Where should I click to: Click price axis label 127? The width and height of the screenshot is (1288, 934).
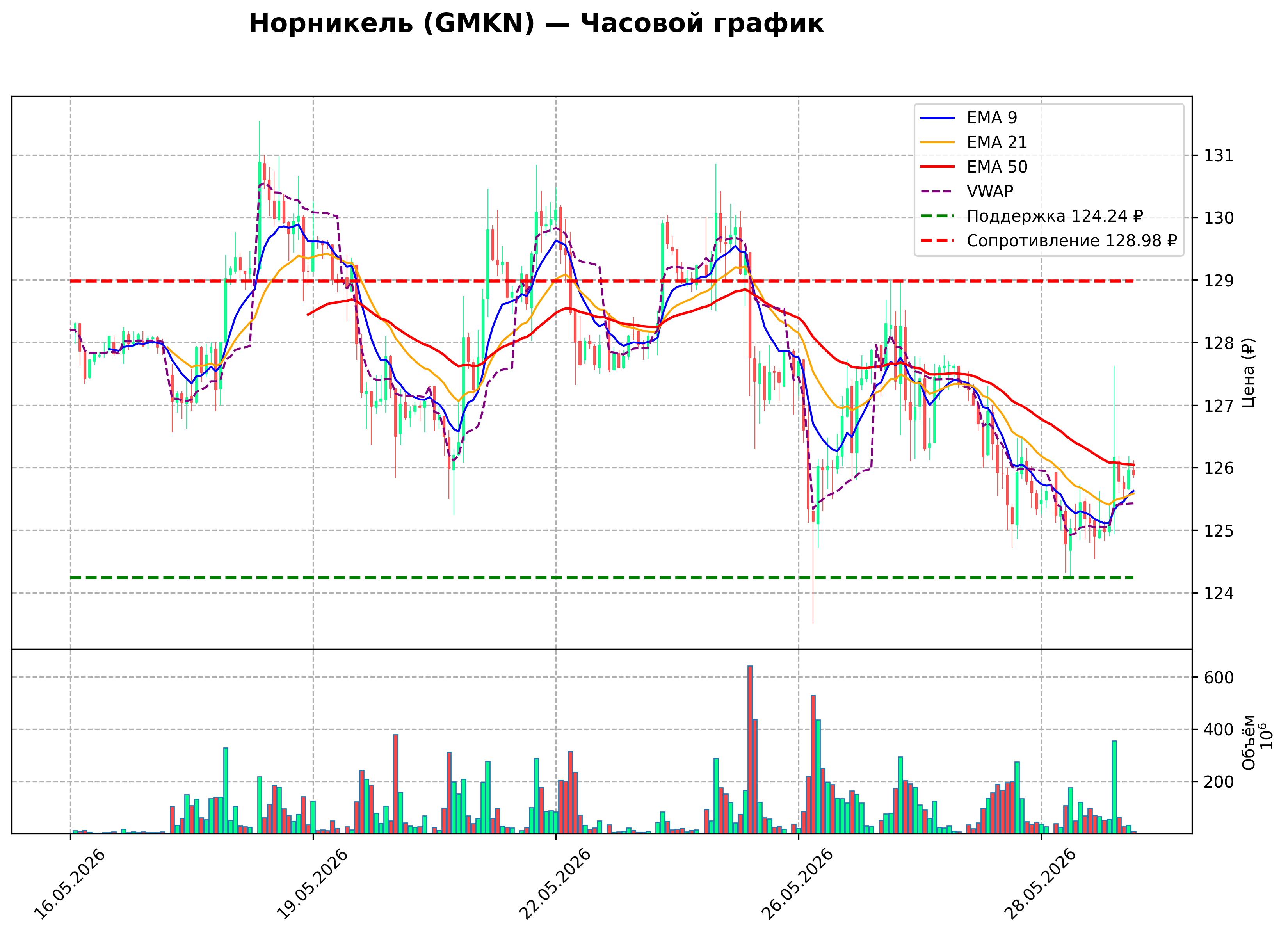[1219, 406]
